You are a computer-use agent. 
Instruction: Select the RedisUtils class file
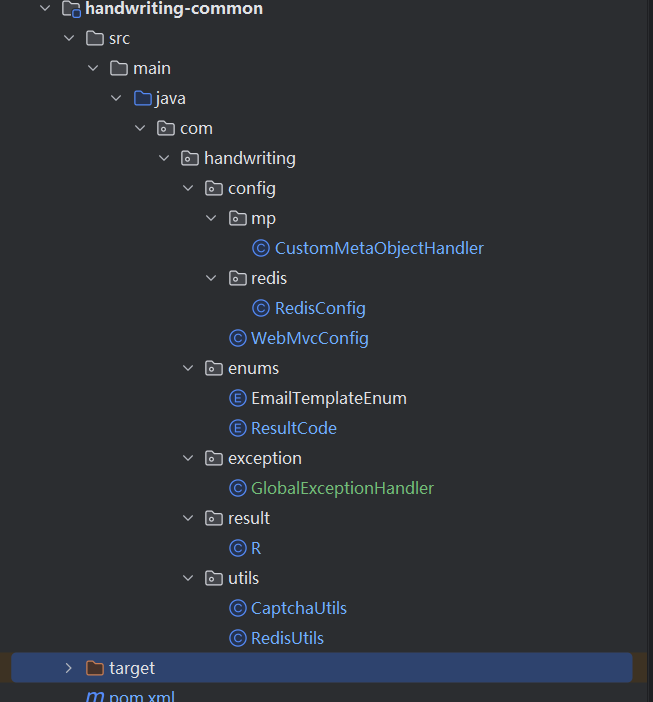point(287,638)
